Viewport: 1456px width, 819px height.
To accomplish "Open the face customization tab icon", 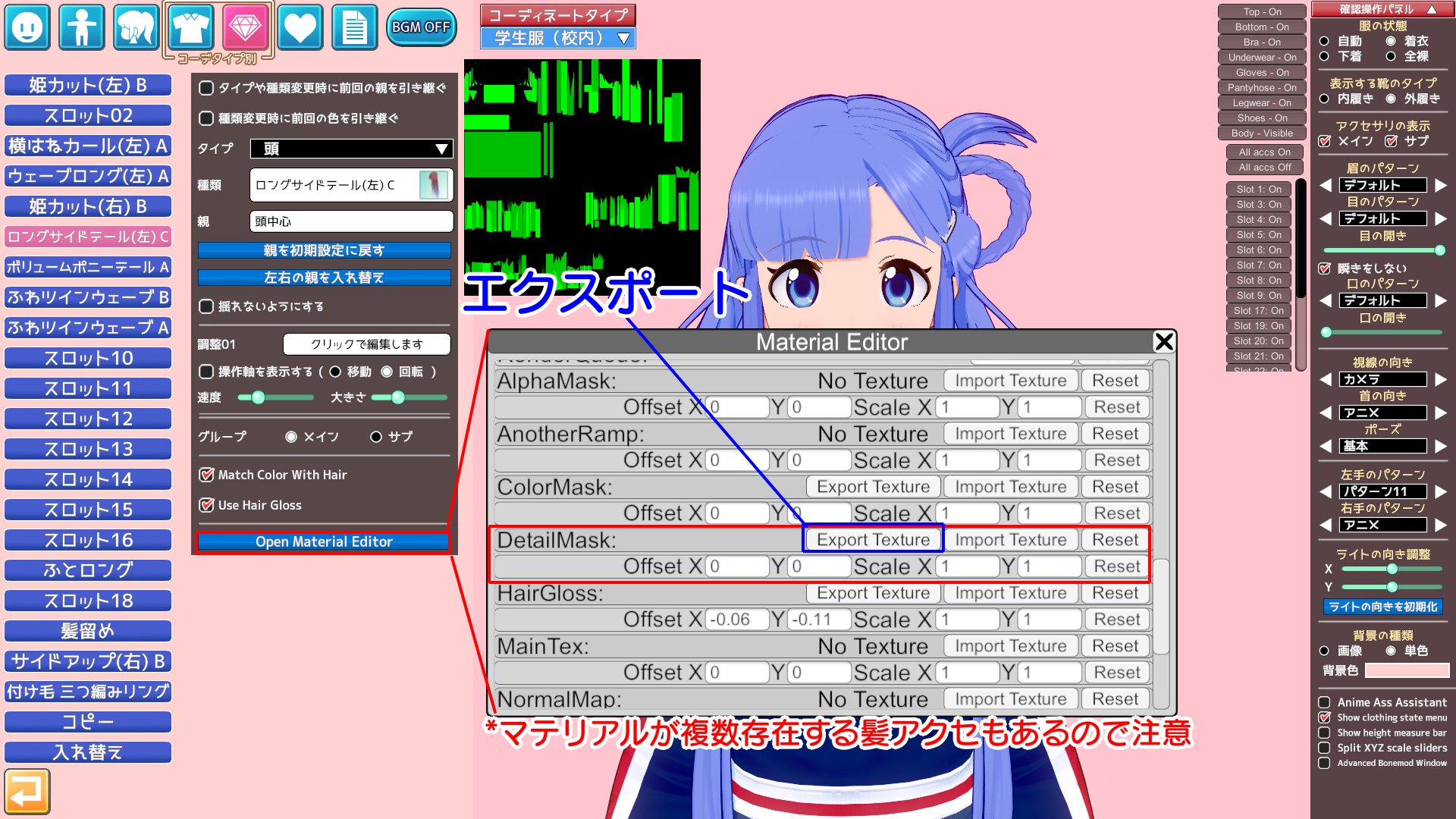I will [x=27, y=27].
